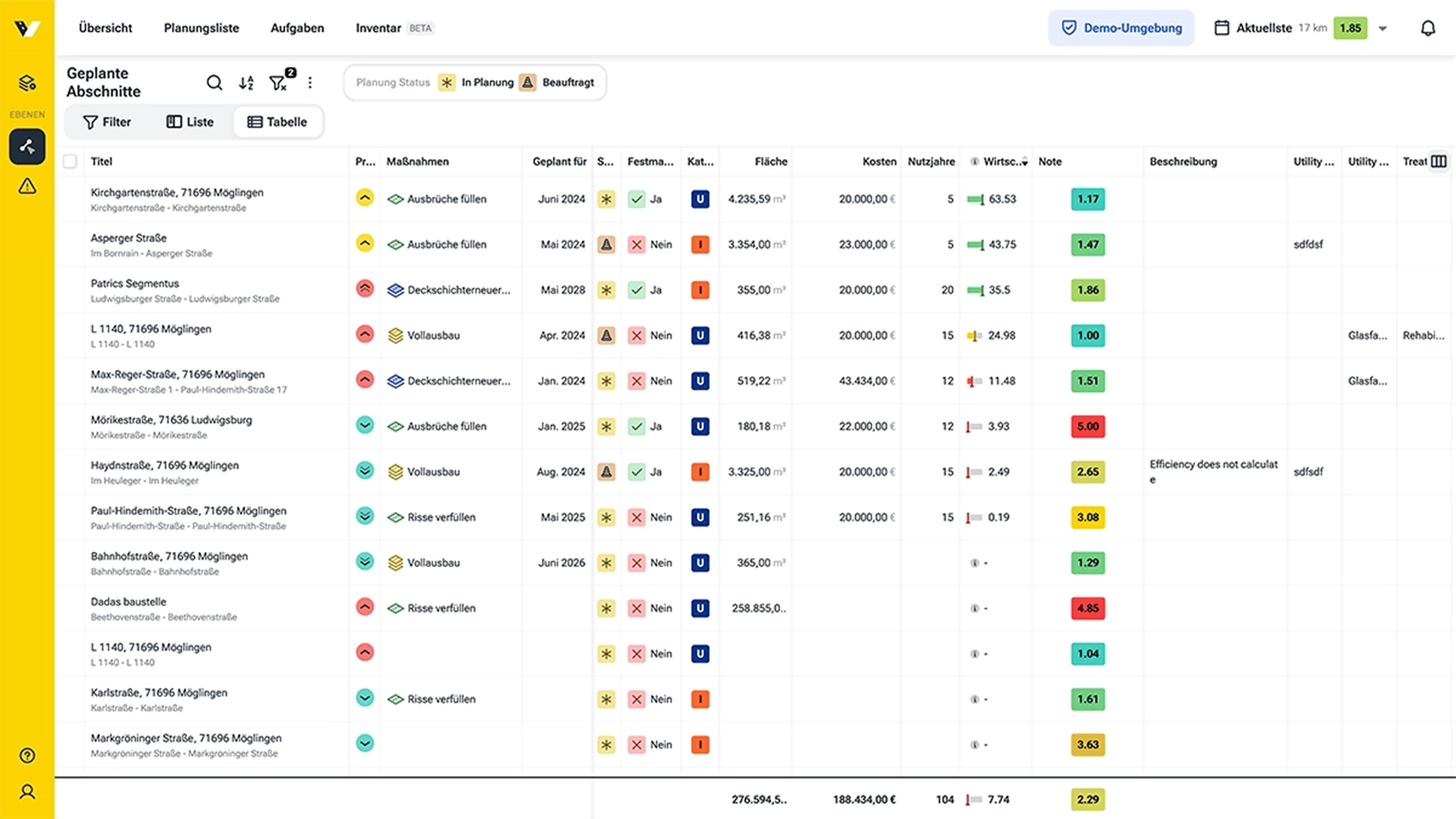Open the notifications bell
The width and height of the screenshot is (1456, 819).
[1427, 29]
